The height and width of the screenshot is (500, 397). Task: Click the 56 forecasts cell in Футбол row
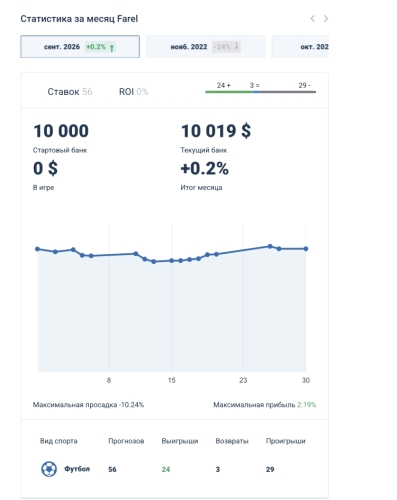[112, 469]
